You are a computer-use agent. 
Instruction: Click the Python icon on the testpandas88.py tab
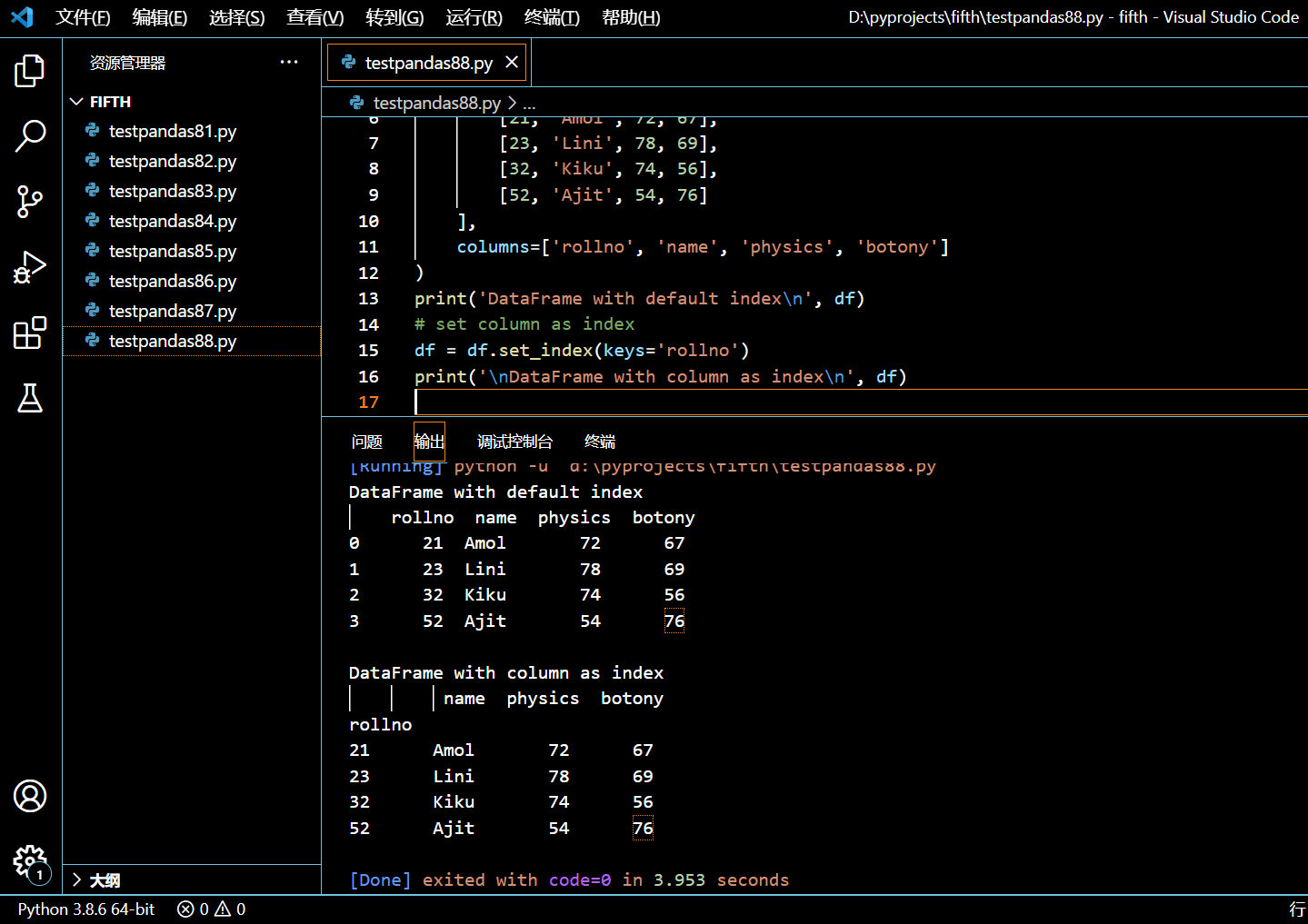point(348,62)
